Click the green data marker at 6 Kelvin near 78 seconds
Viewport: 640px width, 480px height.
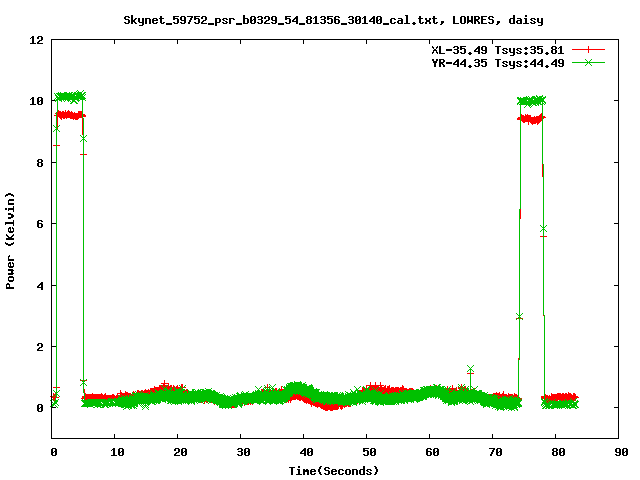click(x=543, y=229)
